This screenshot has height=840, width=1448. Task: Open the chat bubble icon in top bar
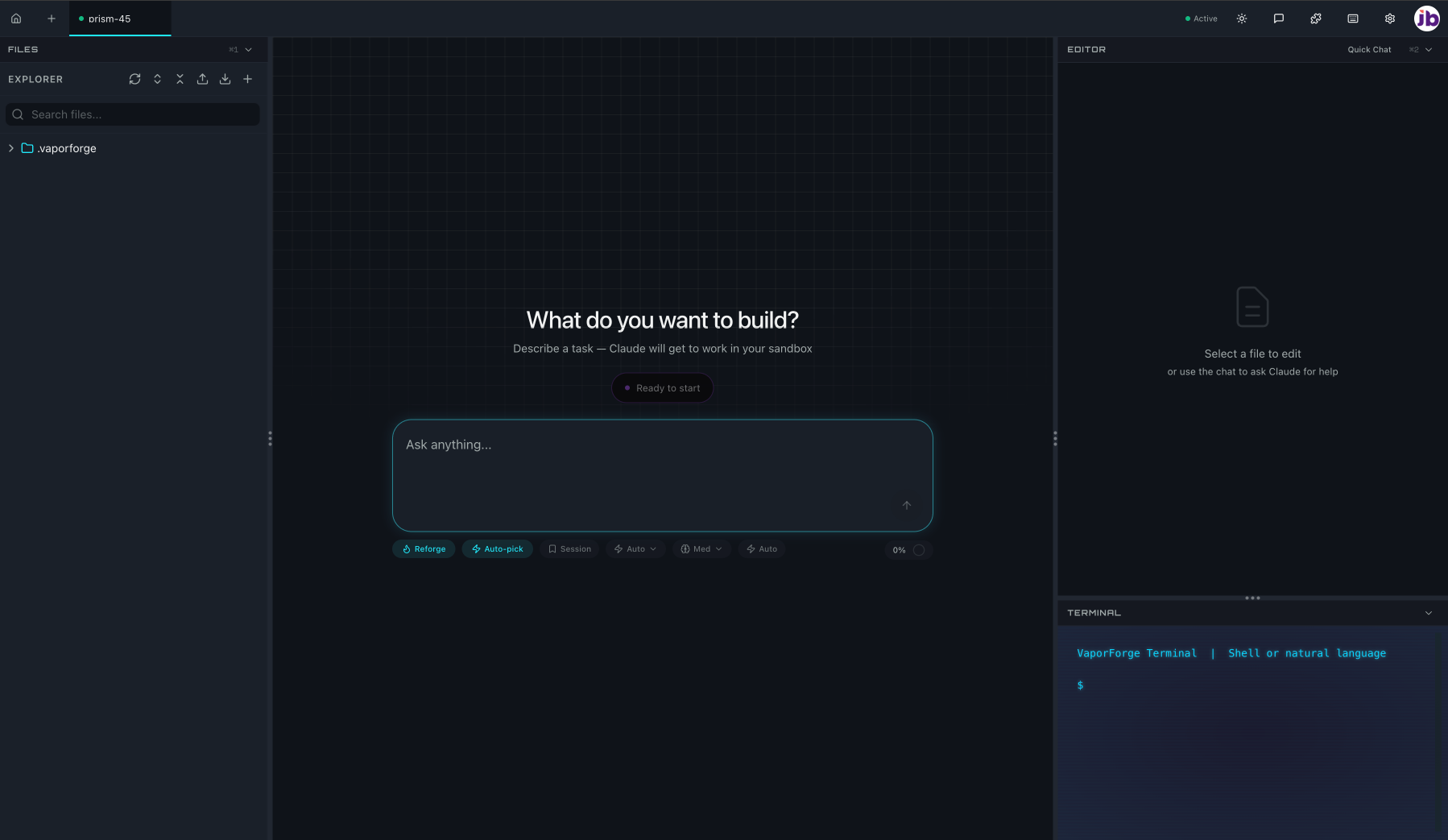(x=1280, y=18)
